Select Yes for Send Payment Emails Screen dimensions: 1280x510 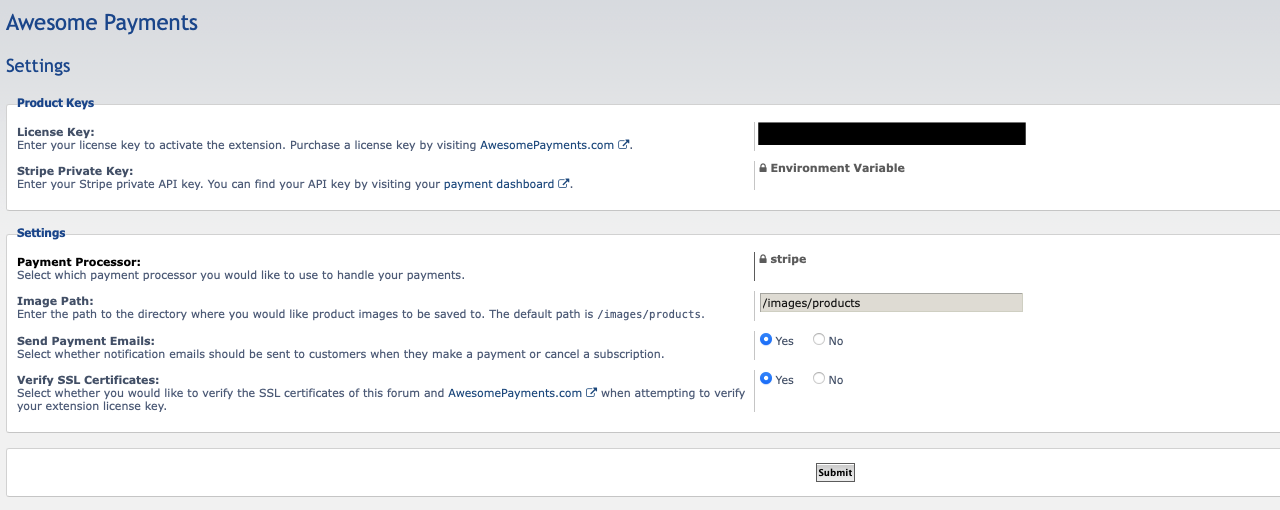pyautogui.click(x=766, y=340)
